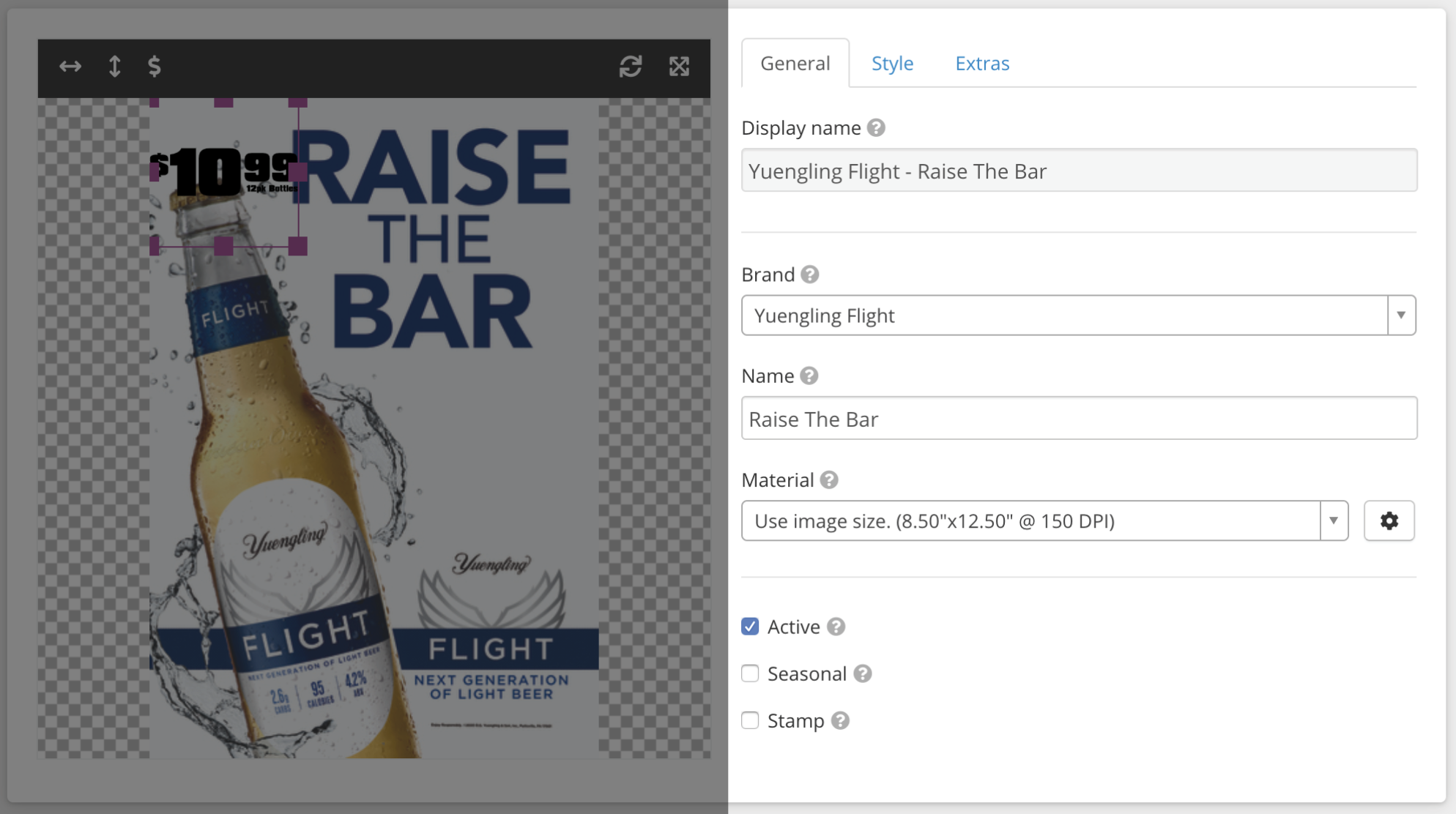Open the Brand dropdown arrow

(1401, 315)
